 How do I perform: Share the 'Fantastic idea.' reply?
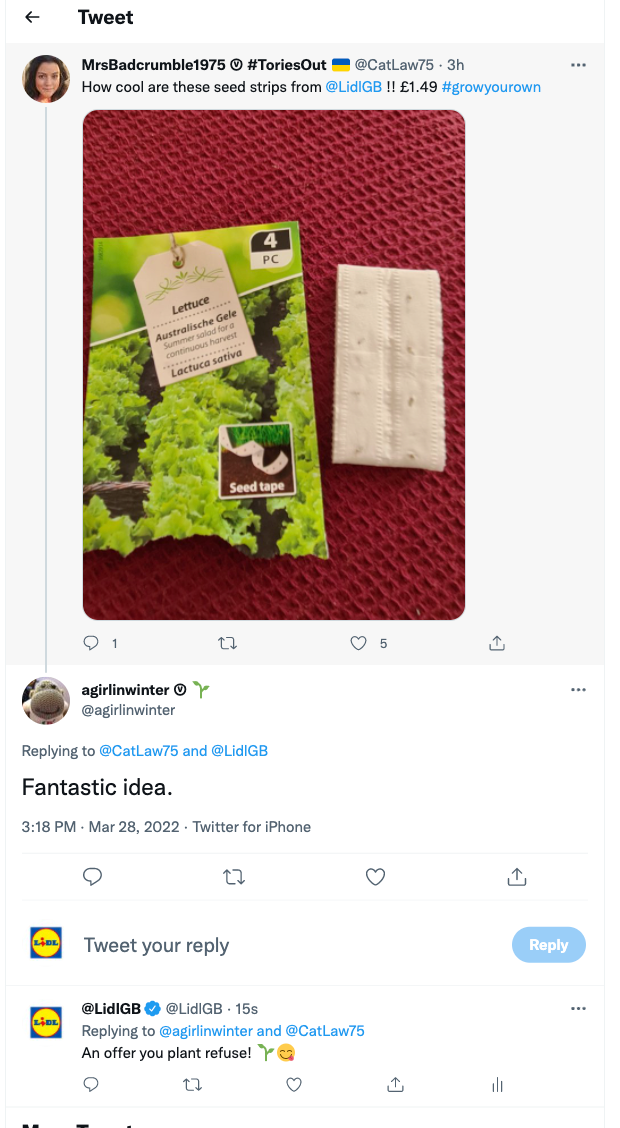click(516, 877)
